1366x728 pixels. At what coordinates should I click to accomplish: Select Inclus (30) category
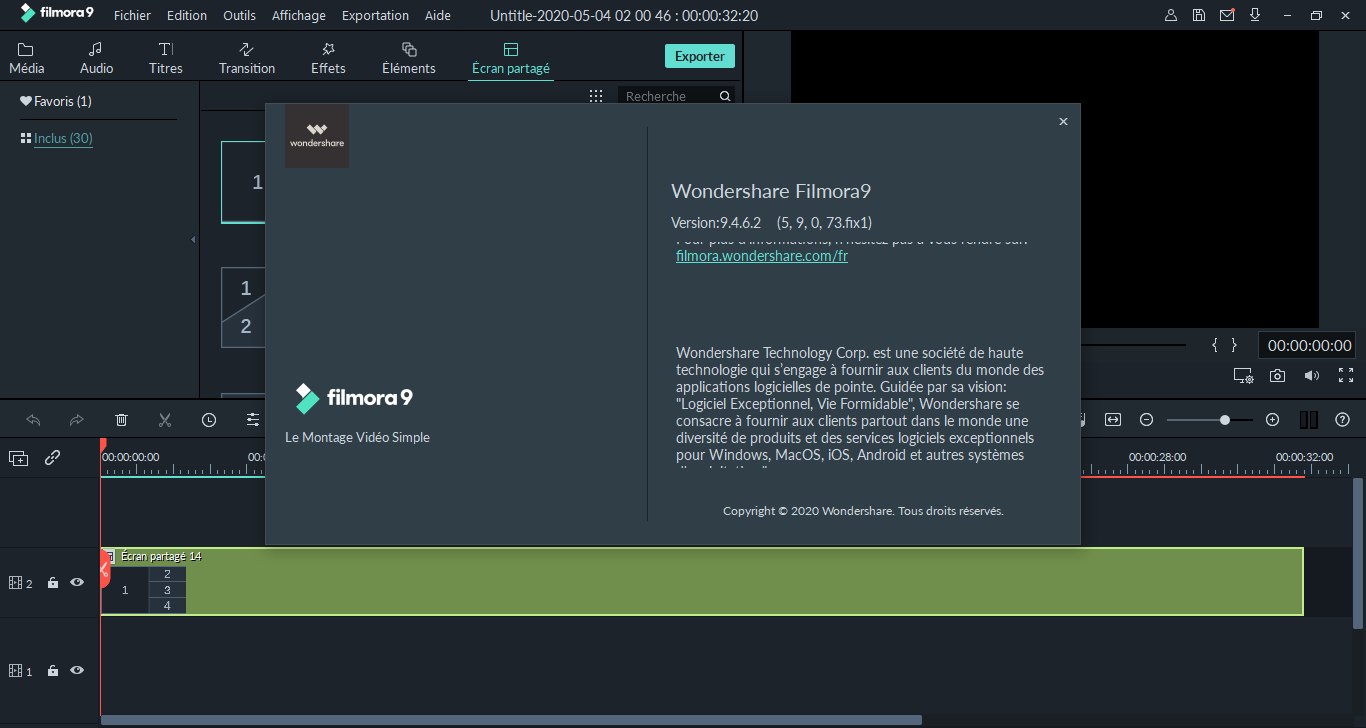click(57, 138)
